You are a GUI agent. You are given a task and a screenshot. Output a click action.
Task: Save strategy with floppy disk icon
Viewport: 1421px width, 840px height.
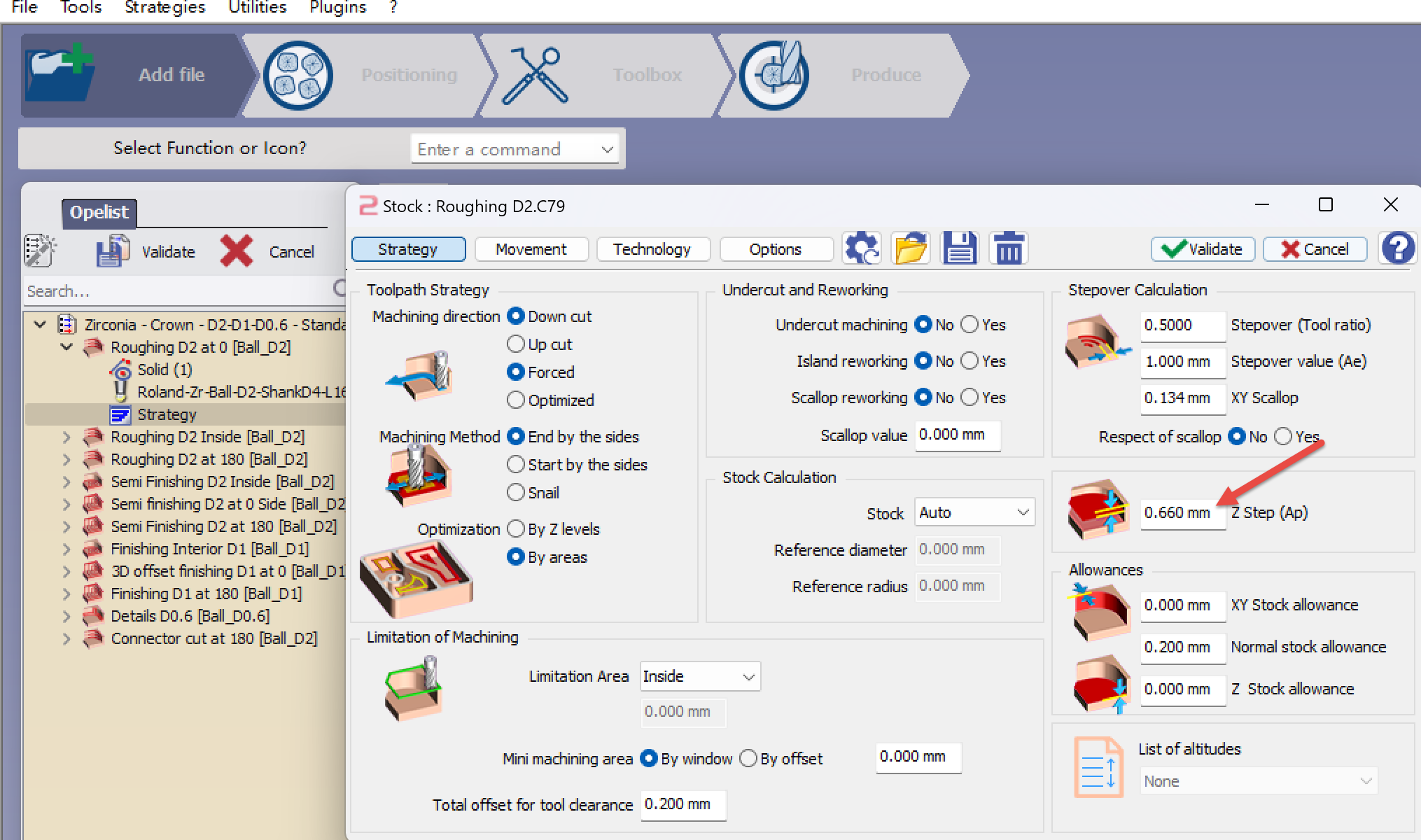(x=960, y=248)
